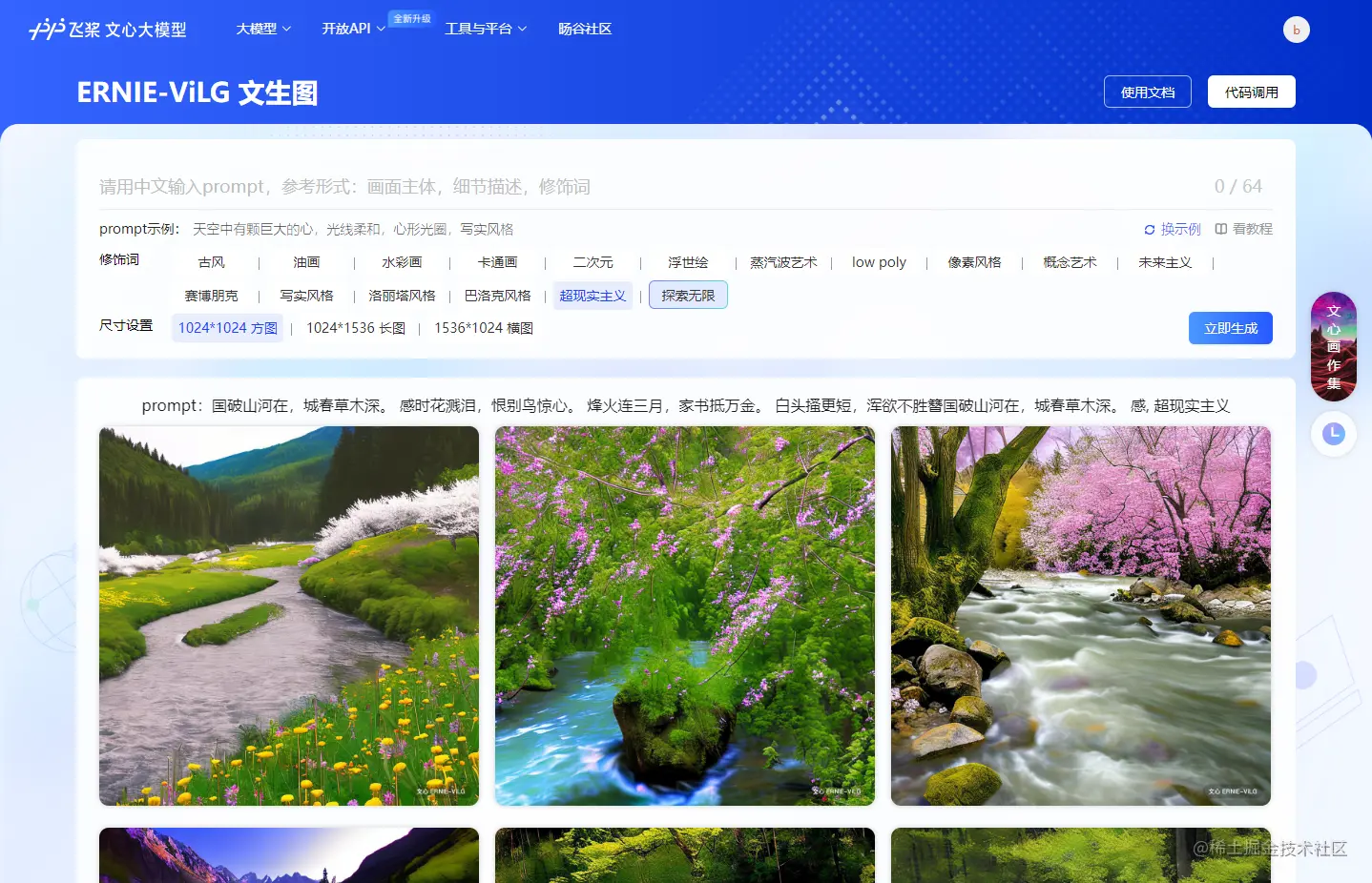Expand the 工具与平台 menu
The image size is (1372, 883).
click(x=486, y=29)
